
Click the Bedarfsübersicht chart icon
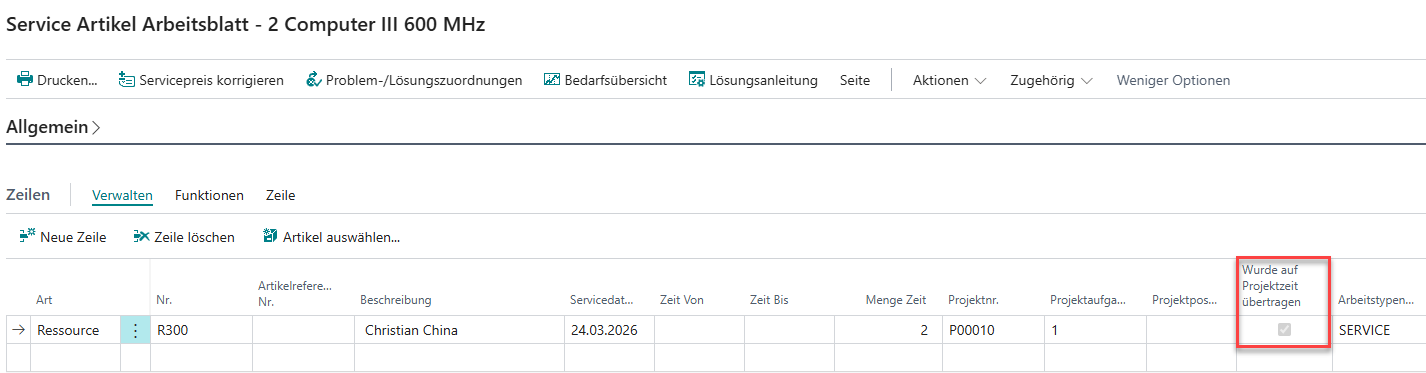[552, 80]
